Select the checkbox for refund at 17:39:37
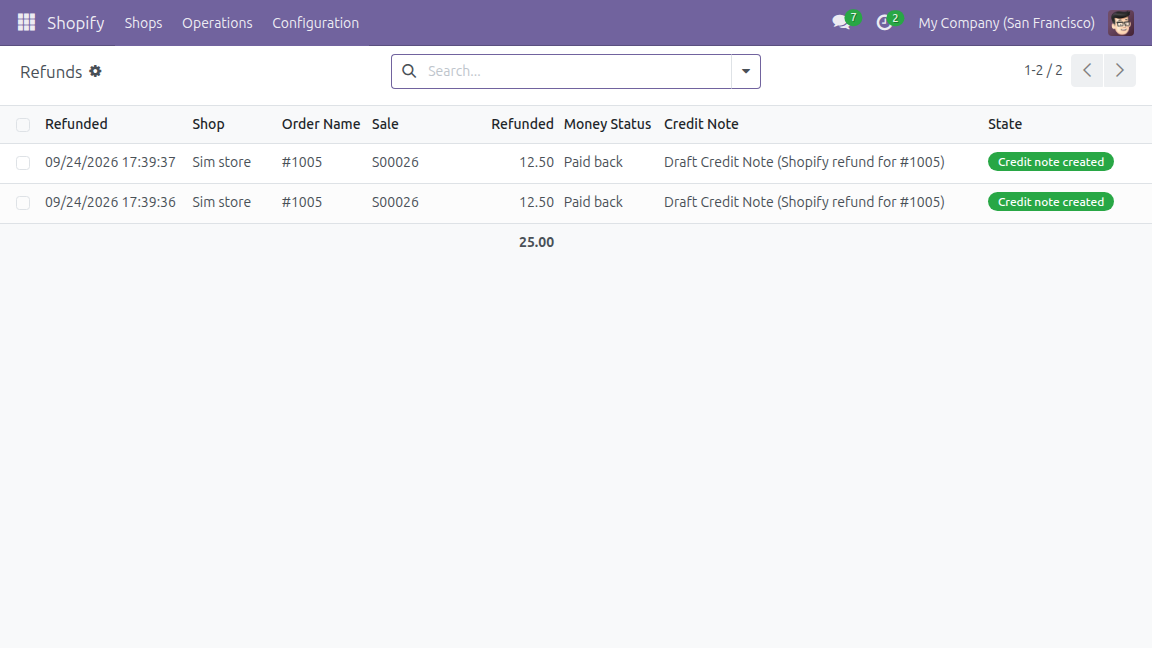The height and width of the screenshot is (648, 1152). click(24, 163)
